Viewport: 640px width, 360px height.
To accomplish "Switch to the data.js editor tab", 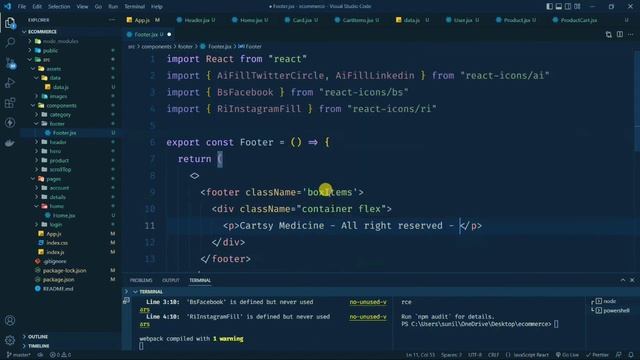I will (412, 20).
